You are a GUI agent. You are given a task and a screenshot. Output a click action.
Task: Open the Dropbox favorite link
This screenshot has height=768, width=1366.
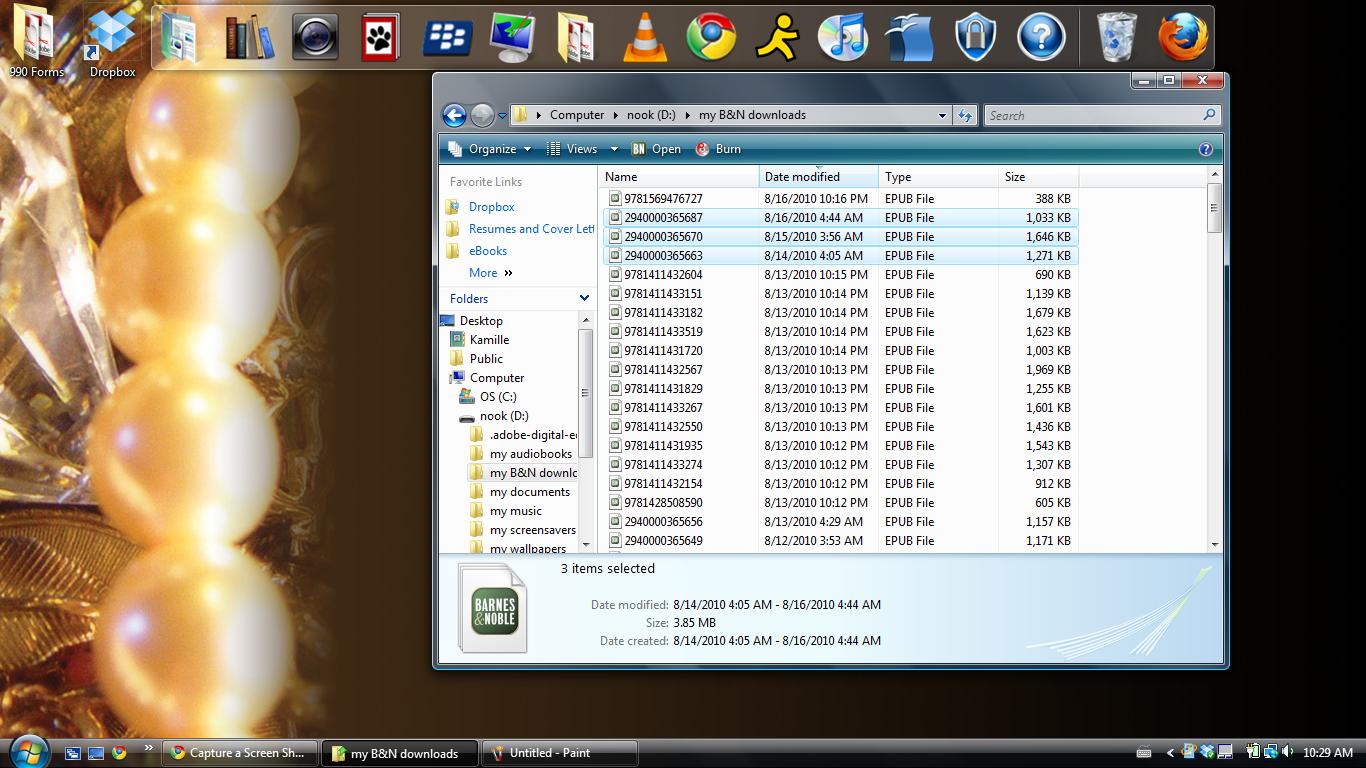point(491,207)
